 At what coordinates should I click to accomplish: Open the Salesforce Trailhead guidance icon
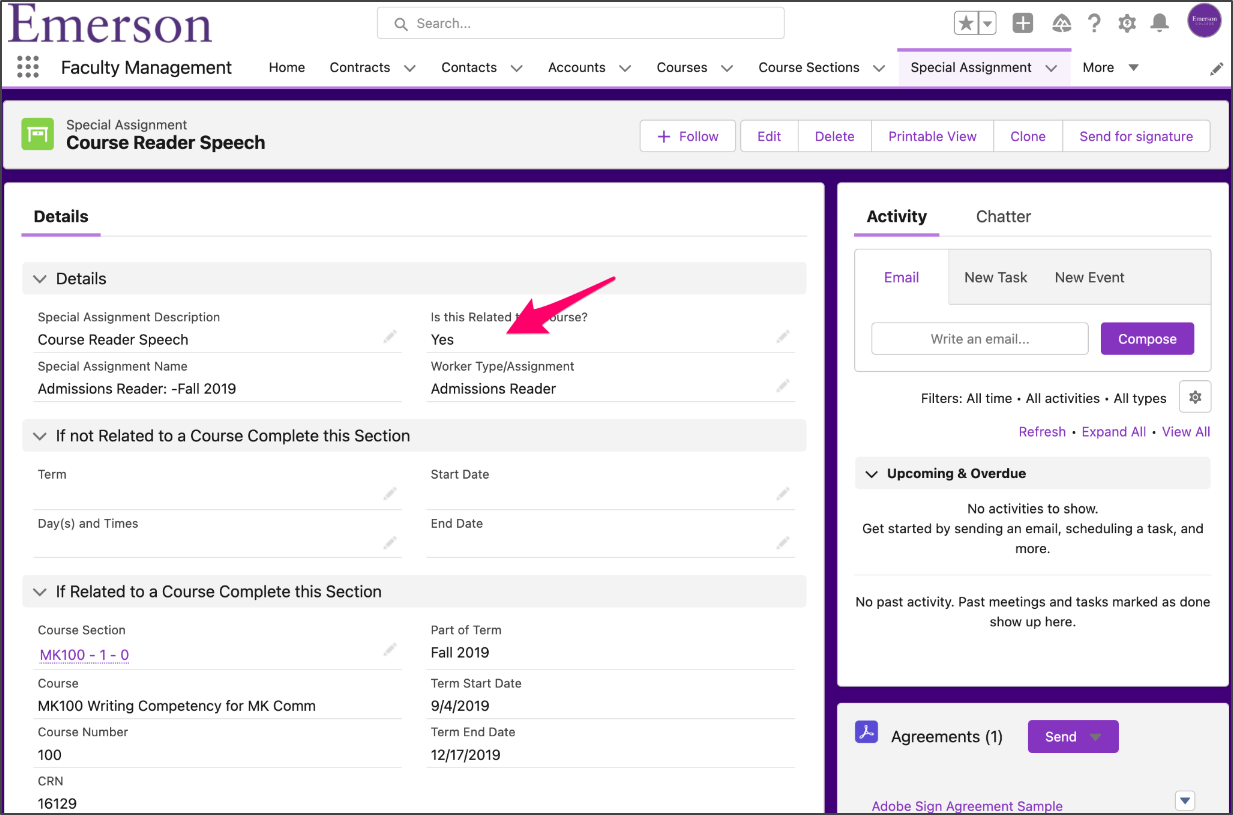1062,23
